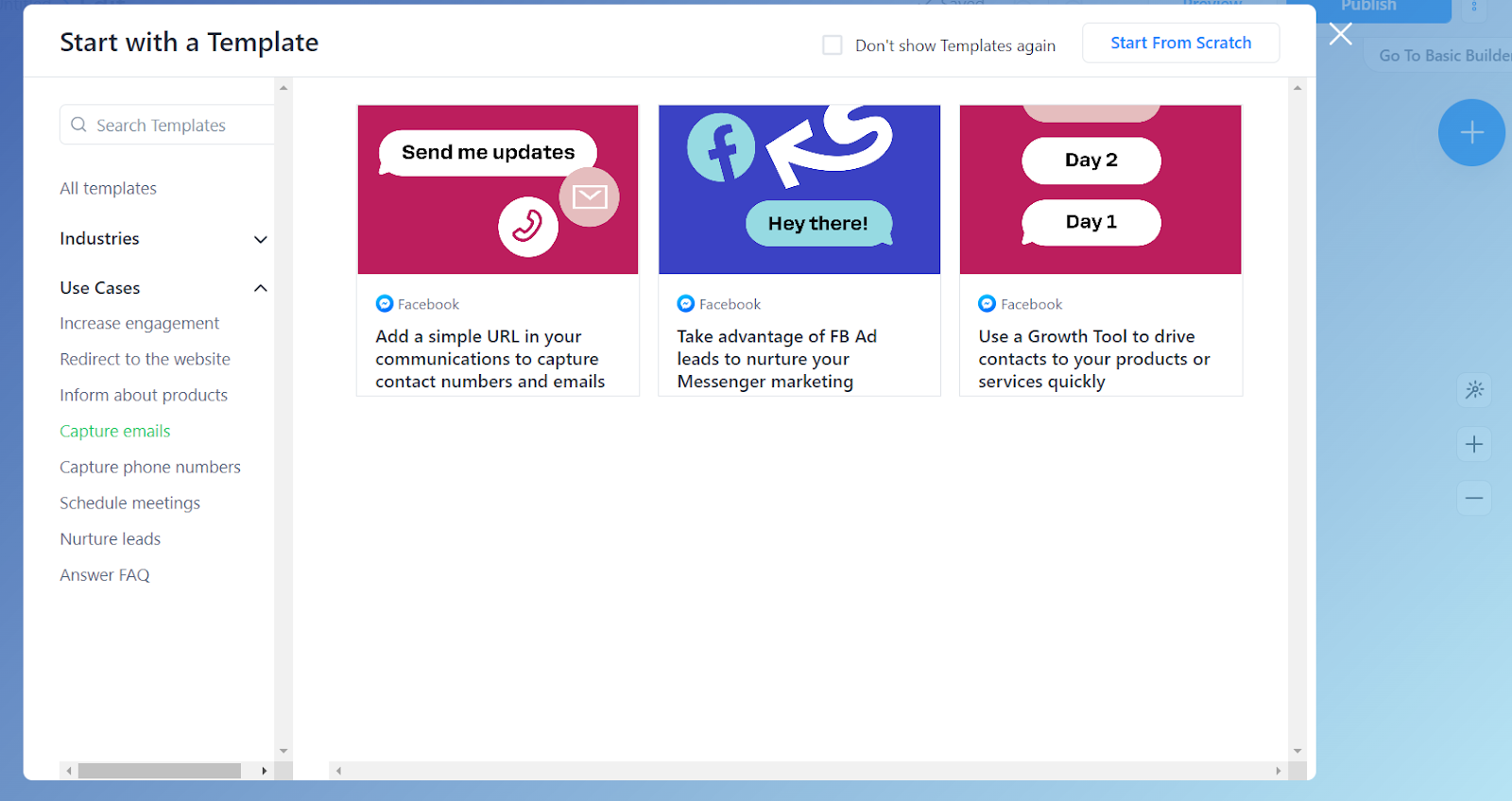This screenshot has height=801, width=1512.
Task: Click Messenger icon on Growth Tool card
Action: pos(987,304)
